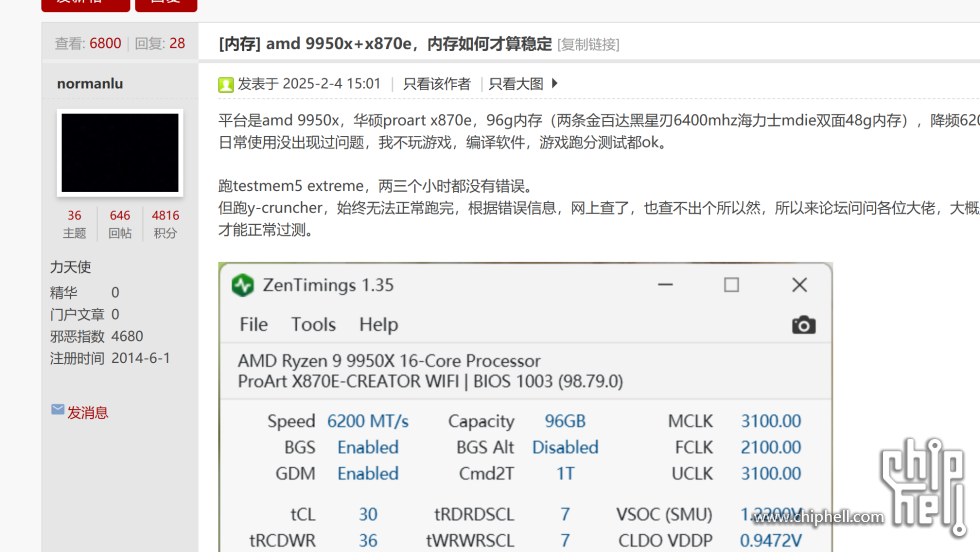Image resolution: width=980 pixels, height=552 pixels.
Task: Expand the arrow next to 只看大图
Action: coord(555,84)
